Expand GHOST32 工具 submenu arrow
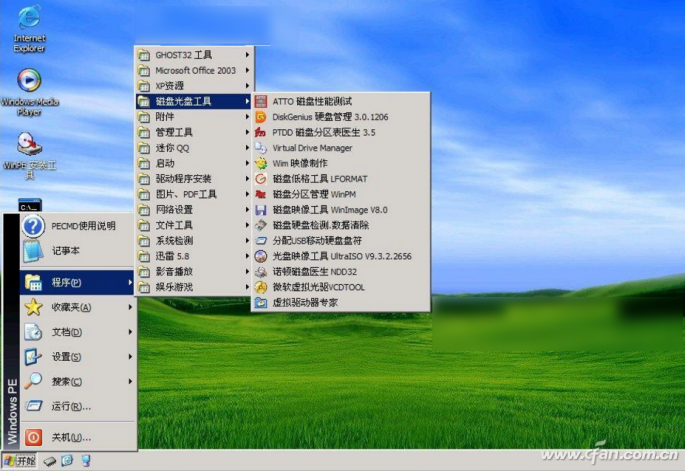 (x=247, y=55)
